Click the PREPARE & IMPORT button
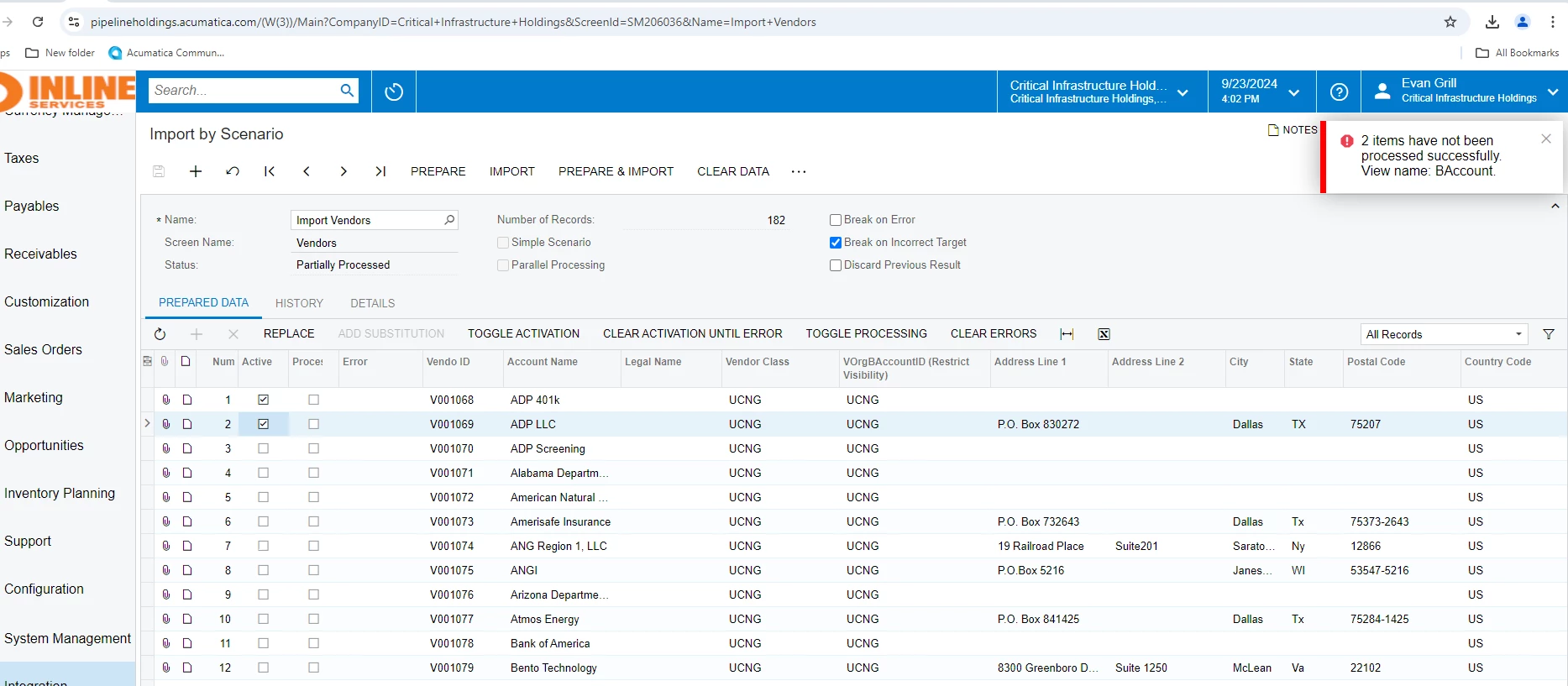The width and height of the screenshot is (1568, 686). [x=616, y=171]
